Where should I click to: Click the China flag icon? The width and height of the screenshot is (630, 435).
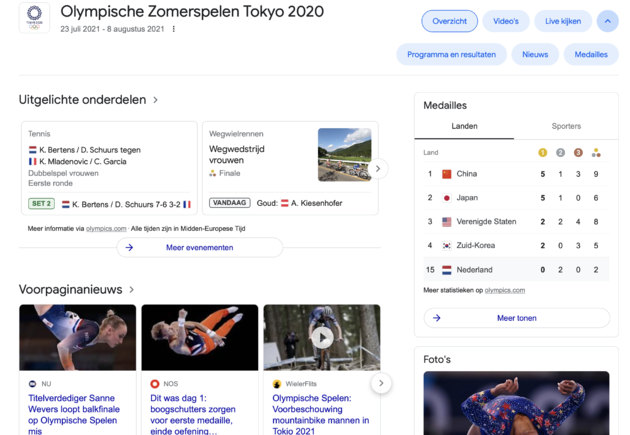tap(446, 174)
